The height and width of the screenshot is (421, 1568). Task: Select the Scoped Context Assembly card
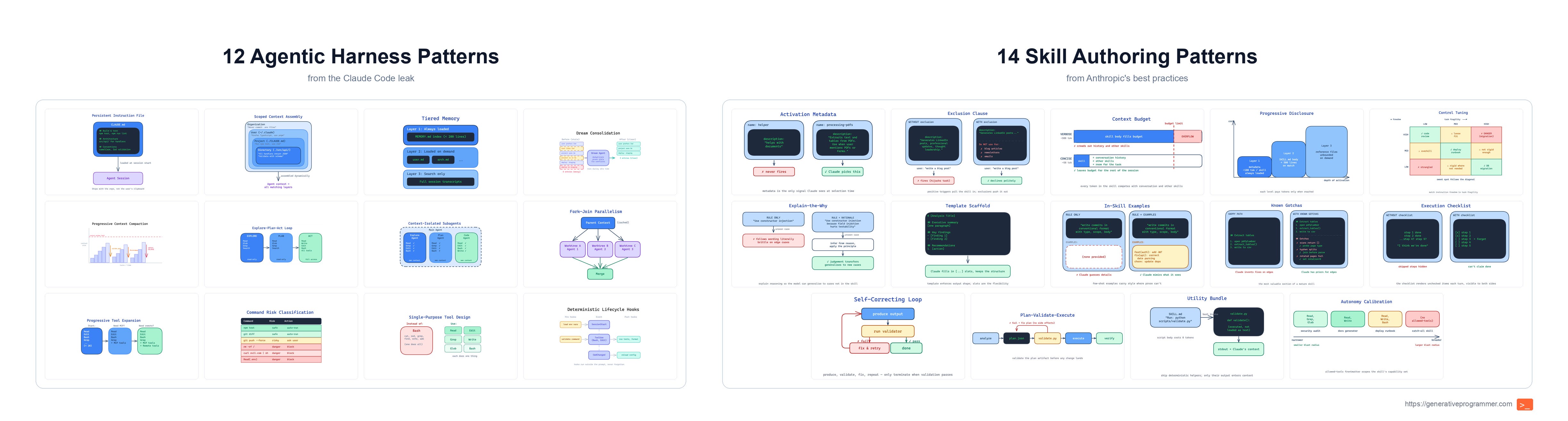281,152
